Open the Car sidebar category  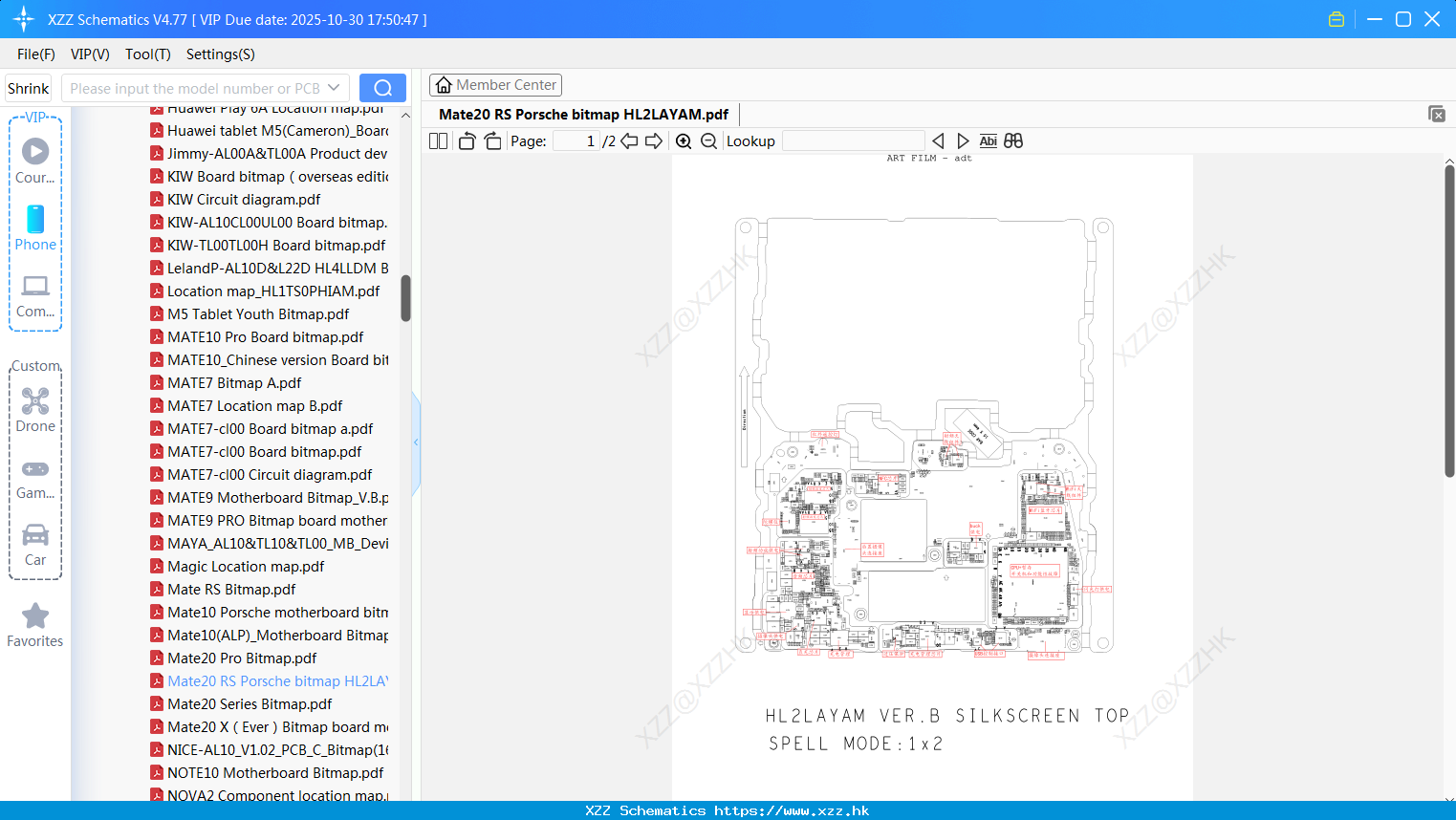pos(35,545)
